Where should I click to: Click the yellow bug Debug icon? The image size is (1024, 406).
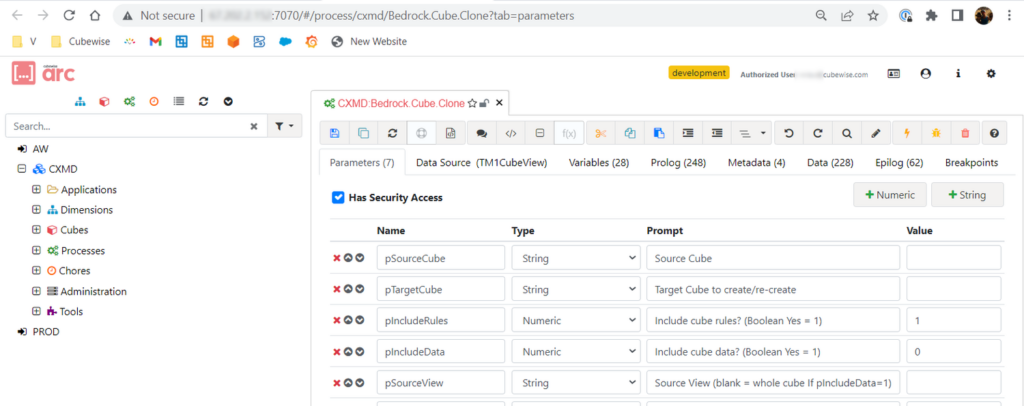935,133
